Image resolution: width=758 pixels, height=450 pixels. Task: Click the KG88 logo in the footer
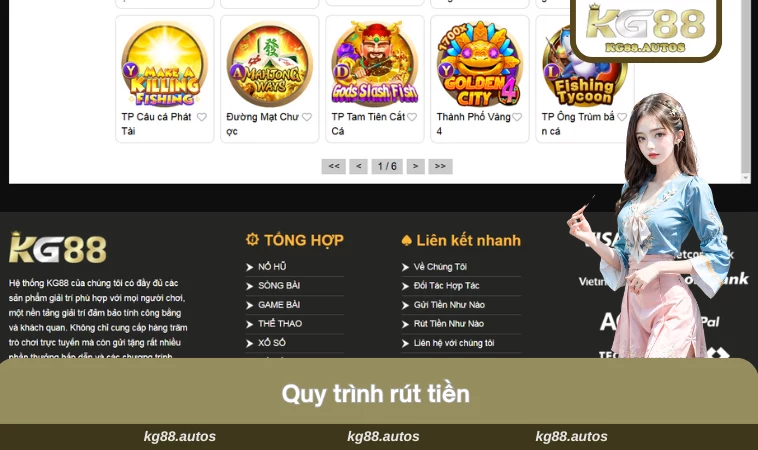(58, 247)
